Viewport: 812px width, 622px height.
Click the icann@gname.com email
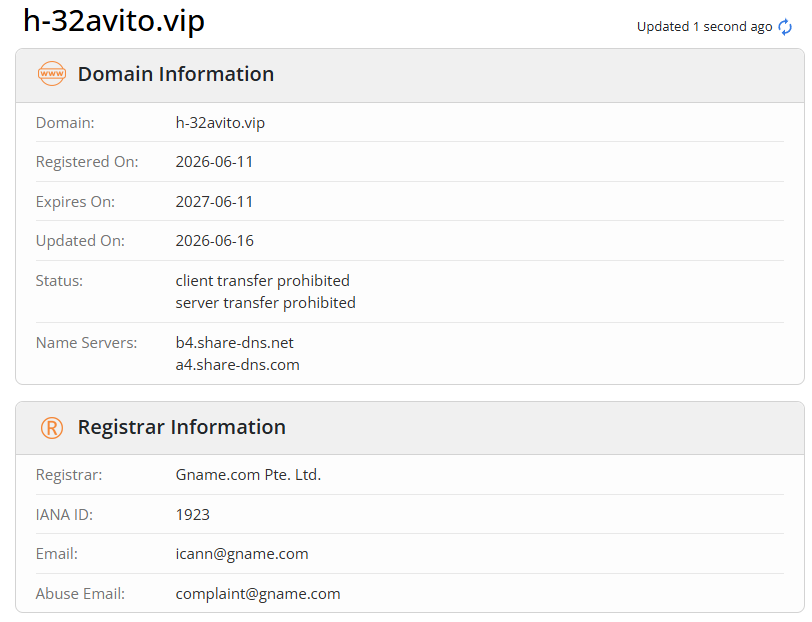[242, 554]
